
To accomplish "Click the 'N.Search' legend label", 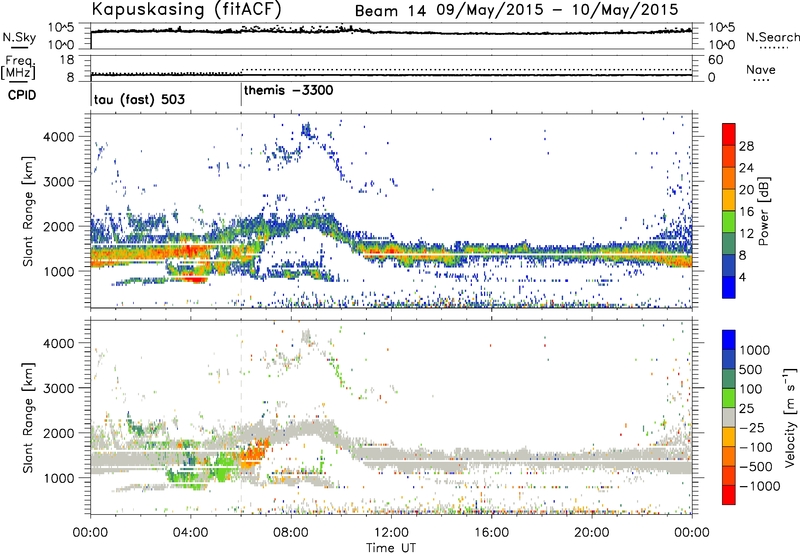I will point(772,37).
